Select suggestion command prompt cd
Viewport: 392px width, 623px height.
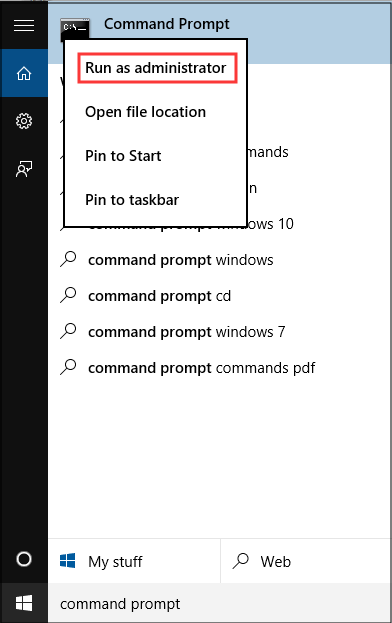click(219, 296)
